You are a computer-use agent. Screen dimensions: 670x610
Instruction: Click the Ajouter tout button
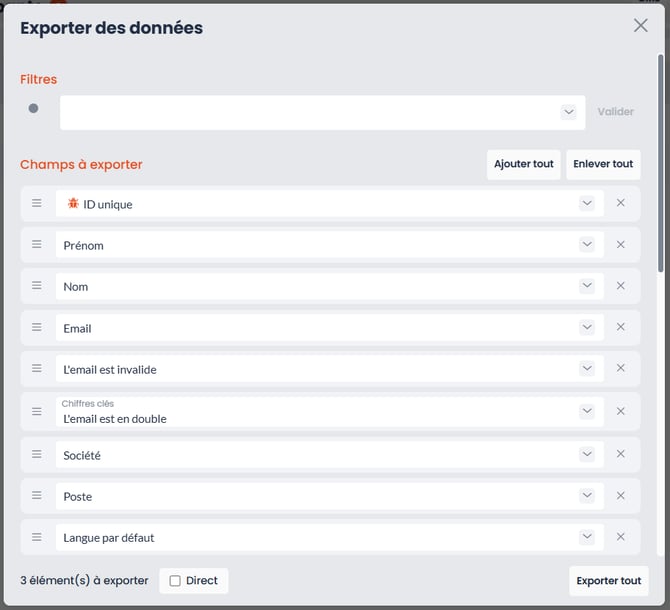(x=523, y=164)
